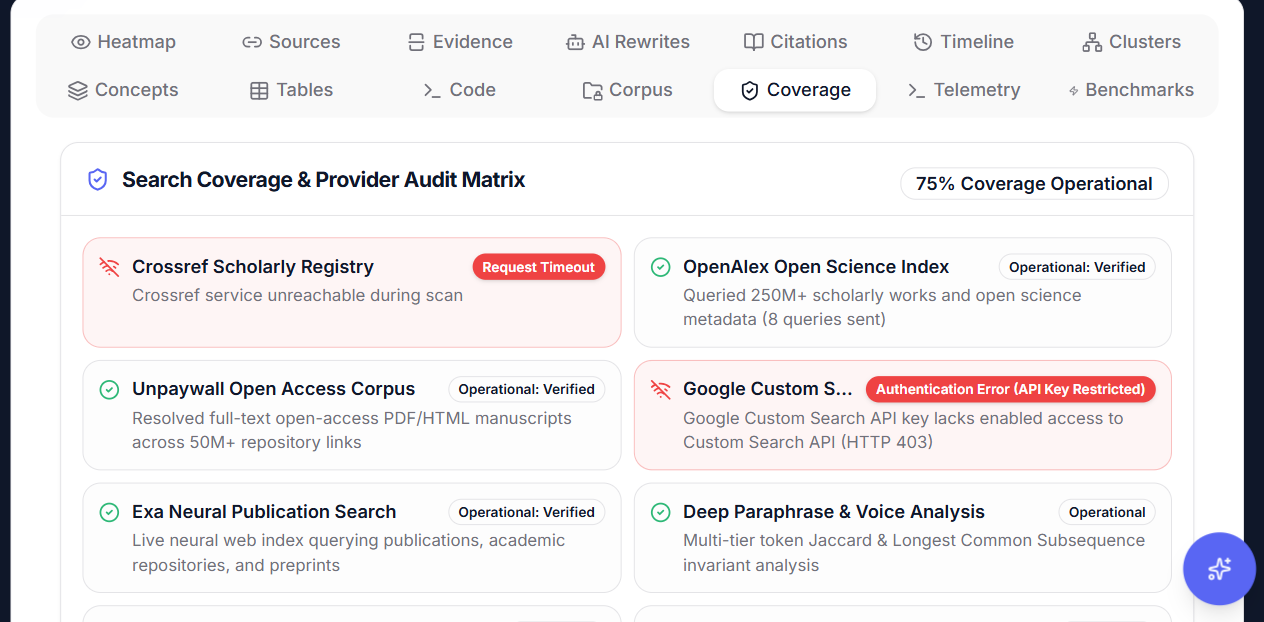Click the check icon for Unpaywall Open Access
The width and height of the screenshot is (1264, 622).
coord(109,389)
